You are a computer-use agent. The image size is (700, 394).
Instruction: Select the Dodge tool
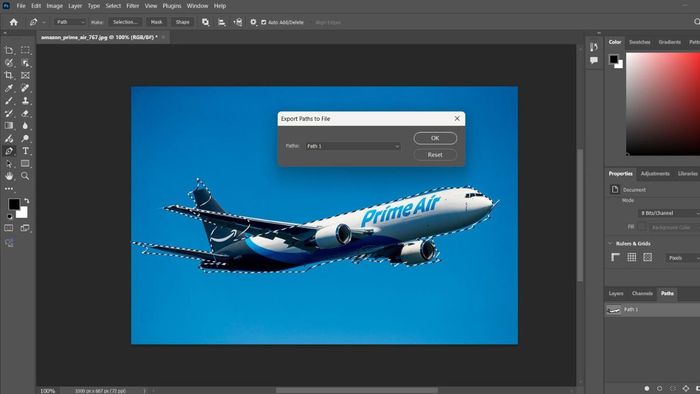25,138
